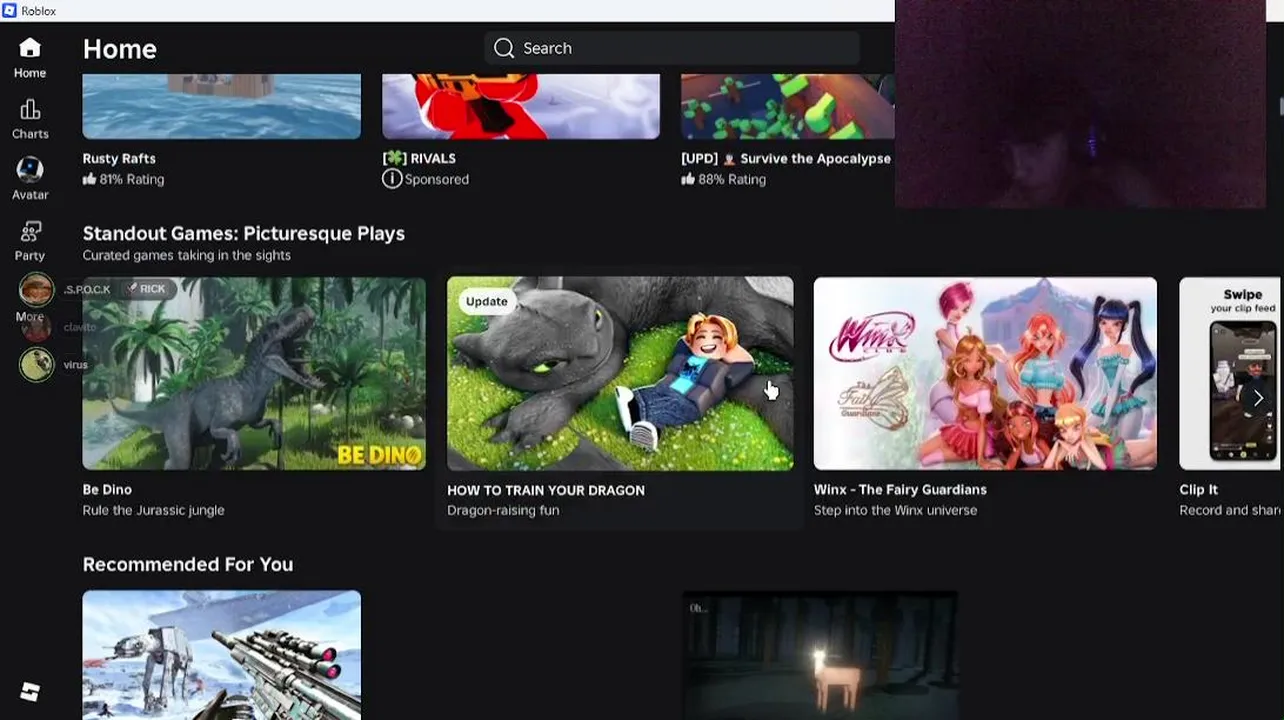
Task: Click the search magnifier icon
Action: 504,48
